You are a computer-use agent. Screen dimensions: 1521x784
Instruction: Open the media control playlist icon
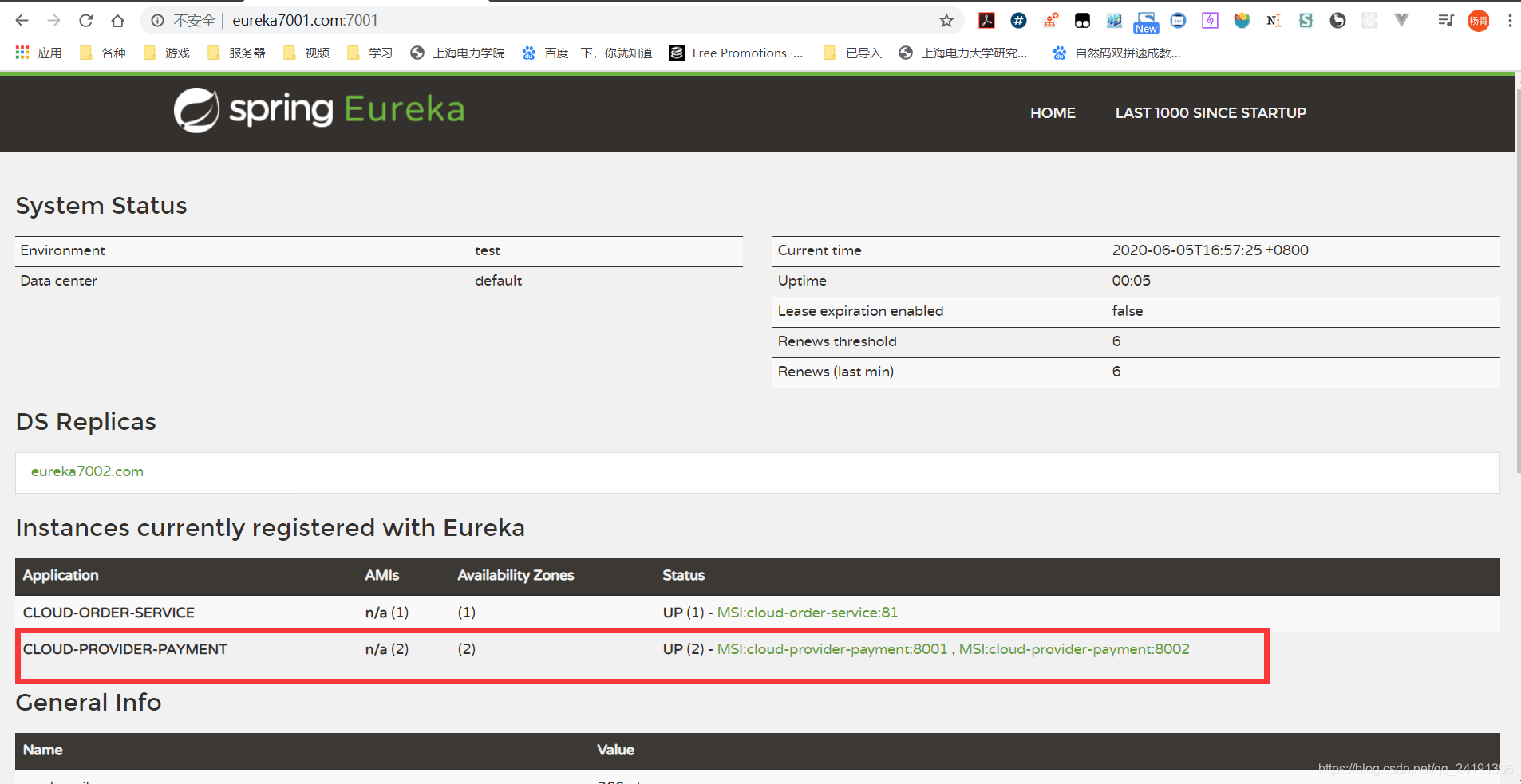click(x=1446, y=21)
